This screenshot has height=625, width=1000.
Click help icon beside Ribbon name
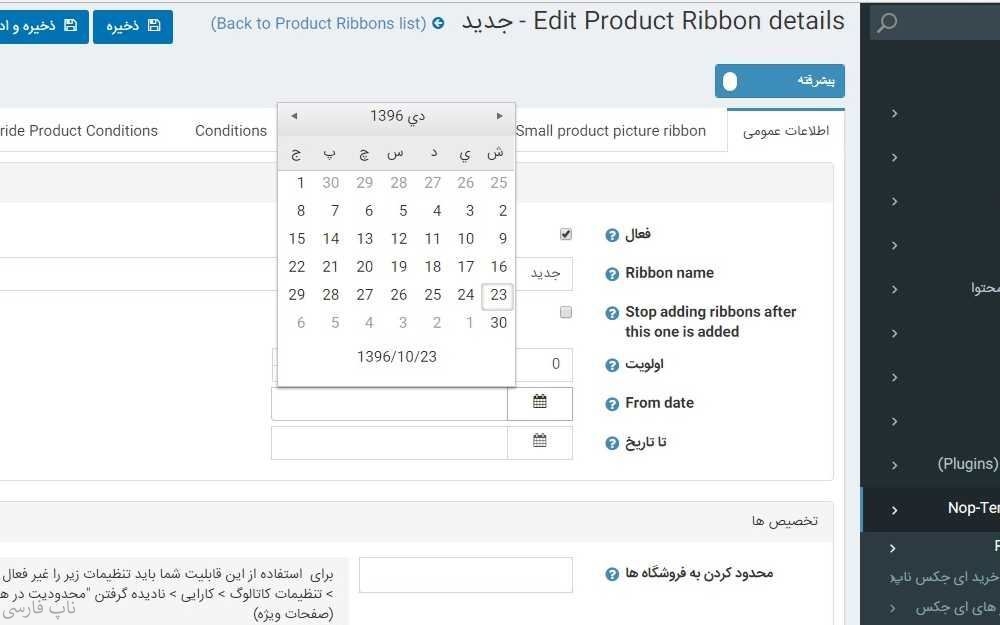[x=612, y=274]
